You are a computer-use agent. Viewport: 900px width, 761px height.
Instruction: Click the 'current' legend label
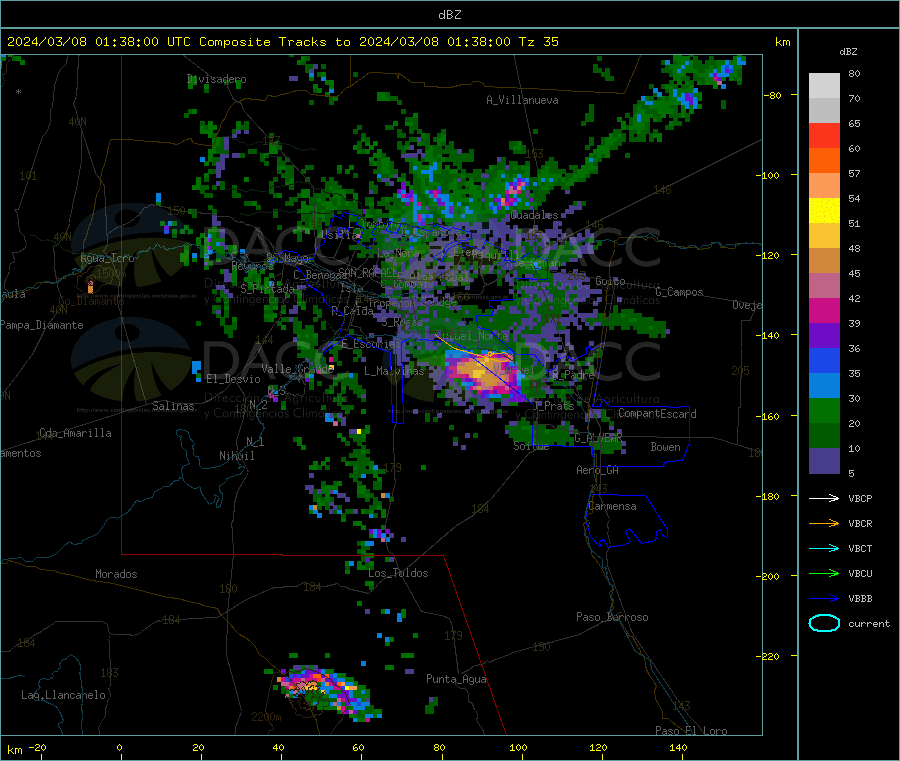pos(868,623)
